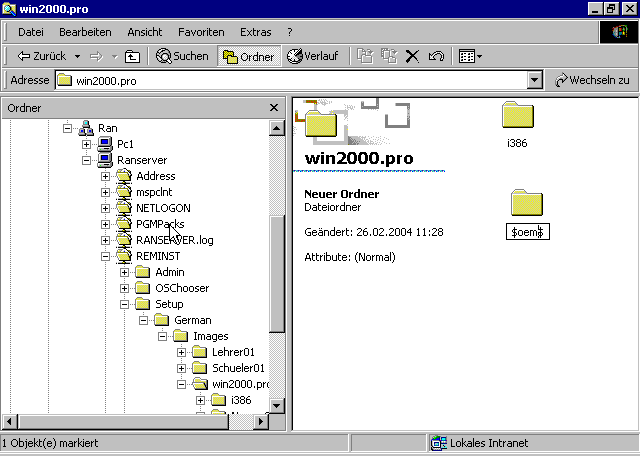Open the Datei menu

[x=31, y=32]
